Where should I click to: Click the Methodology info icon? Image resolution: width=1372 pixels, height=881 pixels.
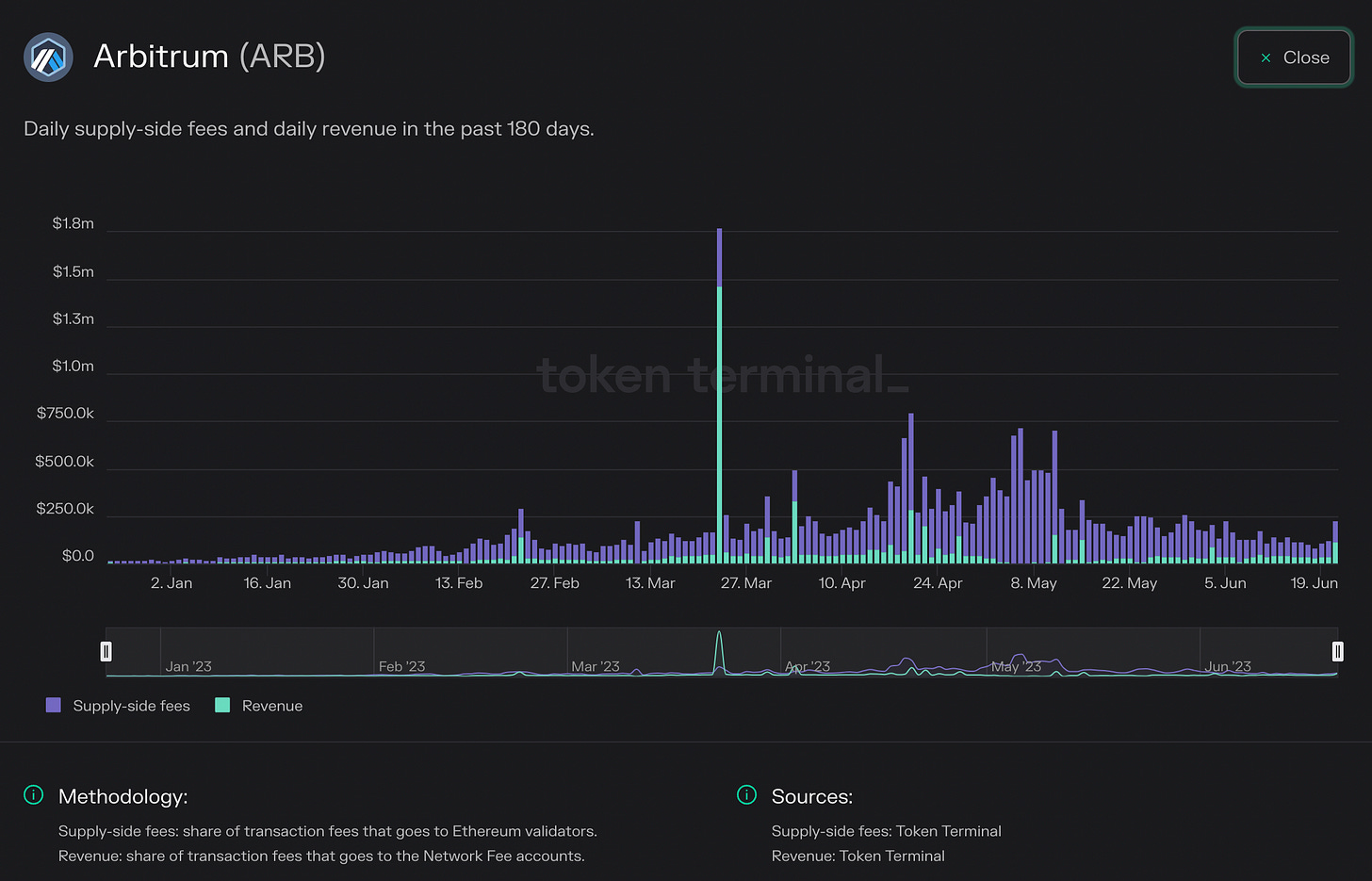pos(34,795)
